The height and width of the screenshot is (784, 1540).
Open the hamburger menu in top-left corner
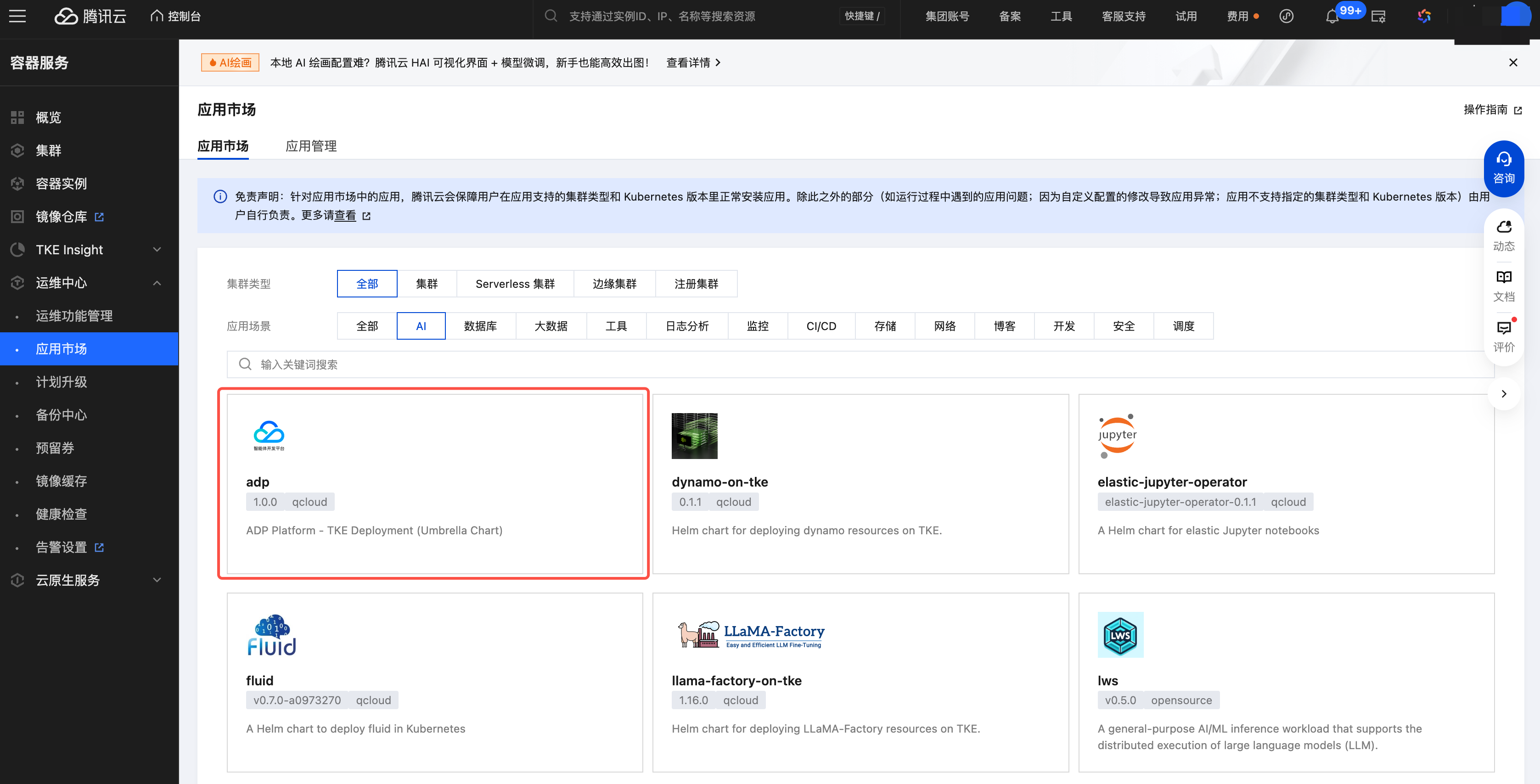point(17,16)
